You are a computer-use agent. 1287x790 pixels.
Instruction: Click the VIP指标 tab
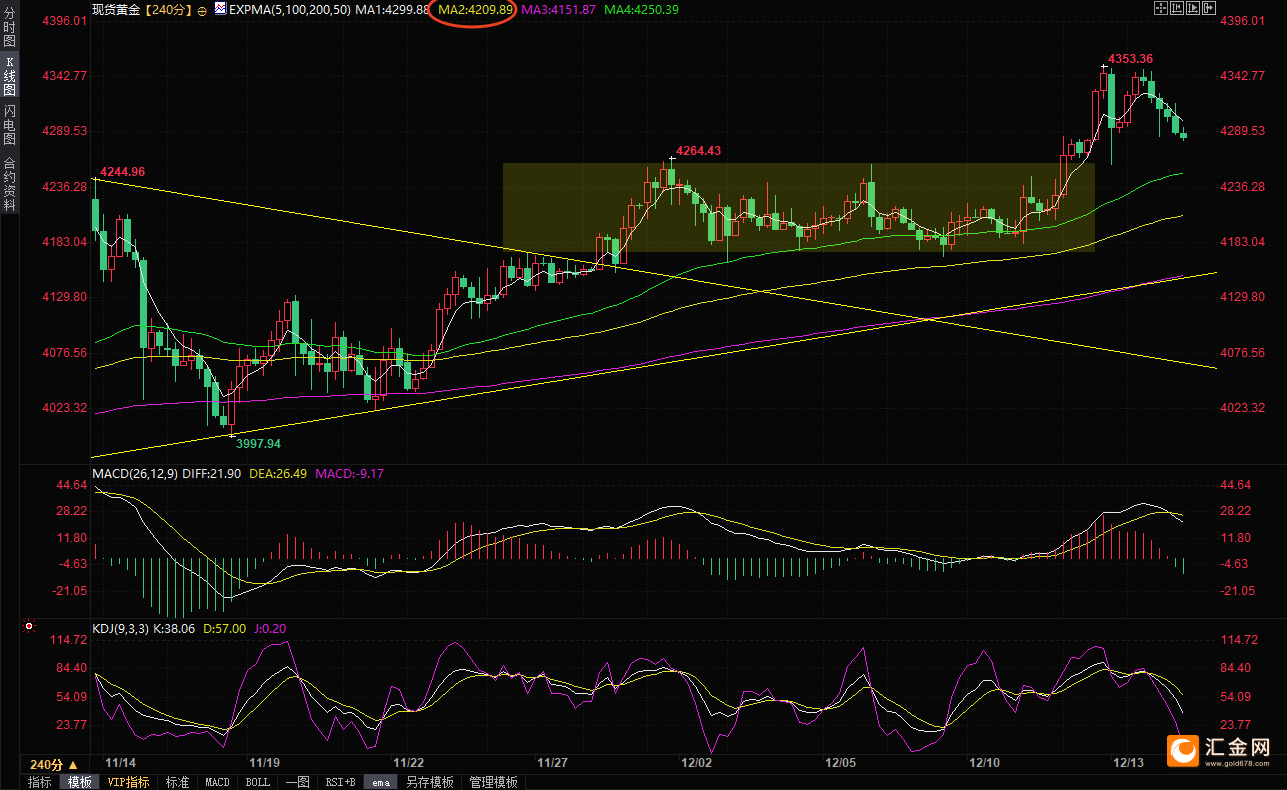(128, 782)
